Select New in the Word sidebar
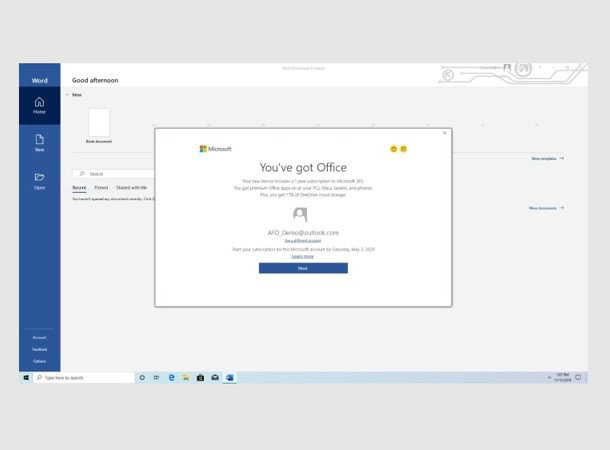Viewport: 610px width, 450px height. pos(39,143)
